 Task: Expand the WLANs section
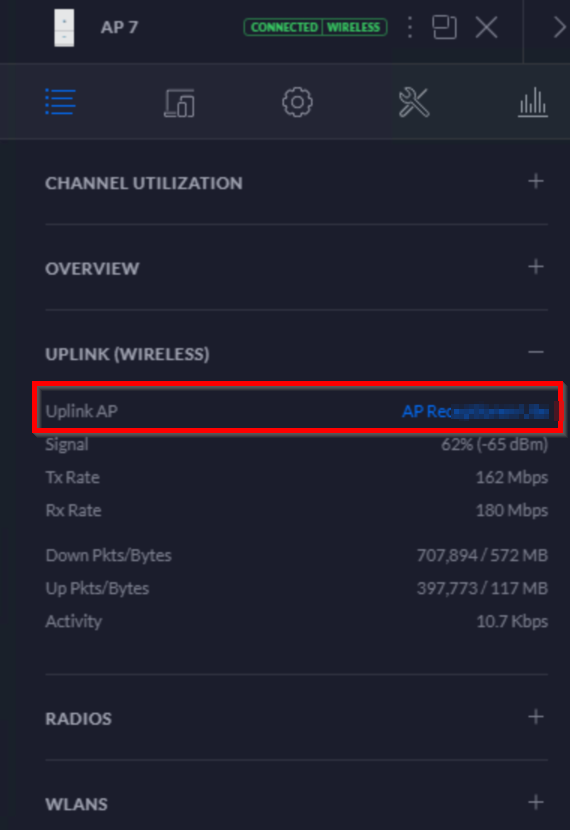coord(536,802)
